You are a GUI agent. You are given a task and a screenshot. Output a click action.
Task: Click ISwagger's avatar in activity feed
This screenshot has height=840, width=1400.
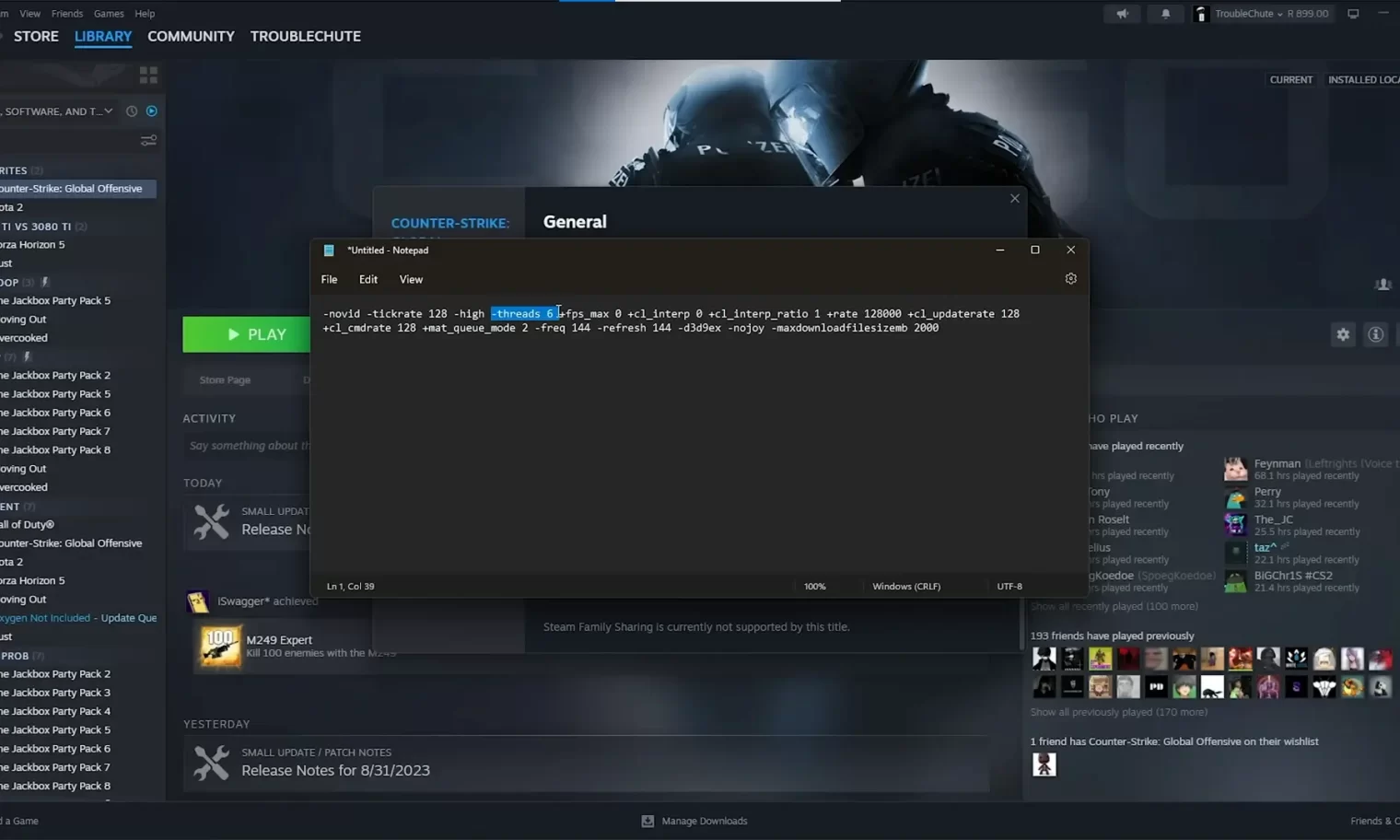(197, 601)
